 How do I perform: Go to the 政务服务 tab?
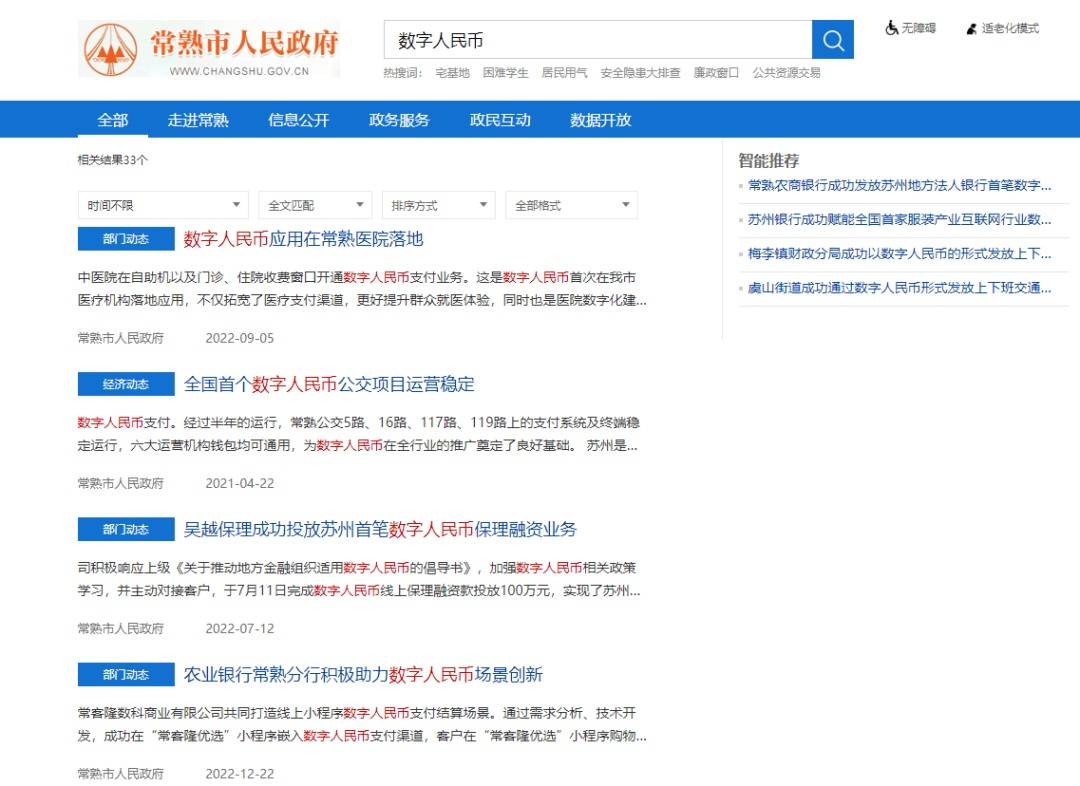(399, 120)
